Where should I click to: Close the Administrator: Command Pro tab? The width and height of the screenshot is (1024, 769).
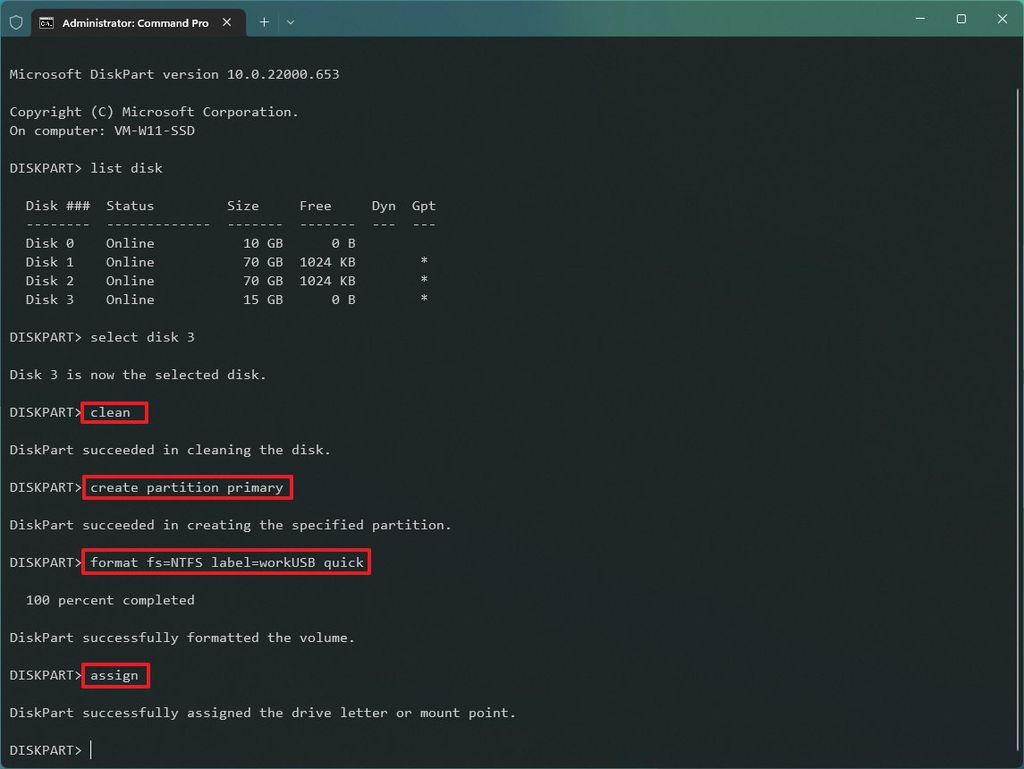point(226,21)
